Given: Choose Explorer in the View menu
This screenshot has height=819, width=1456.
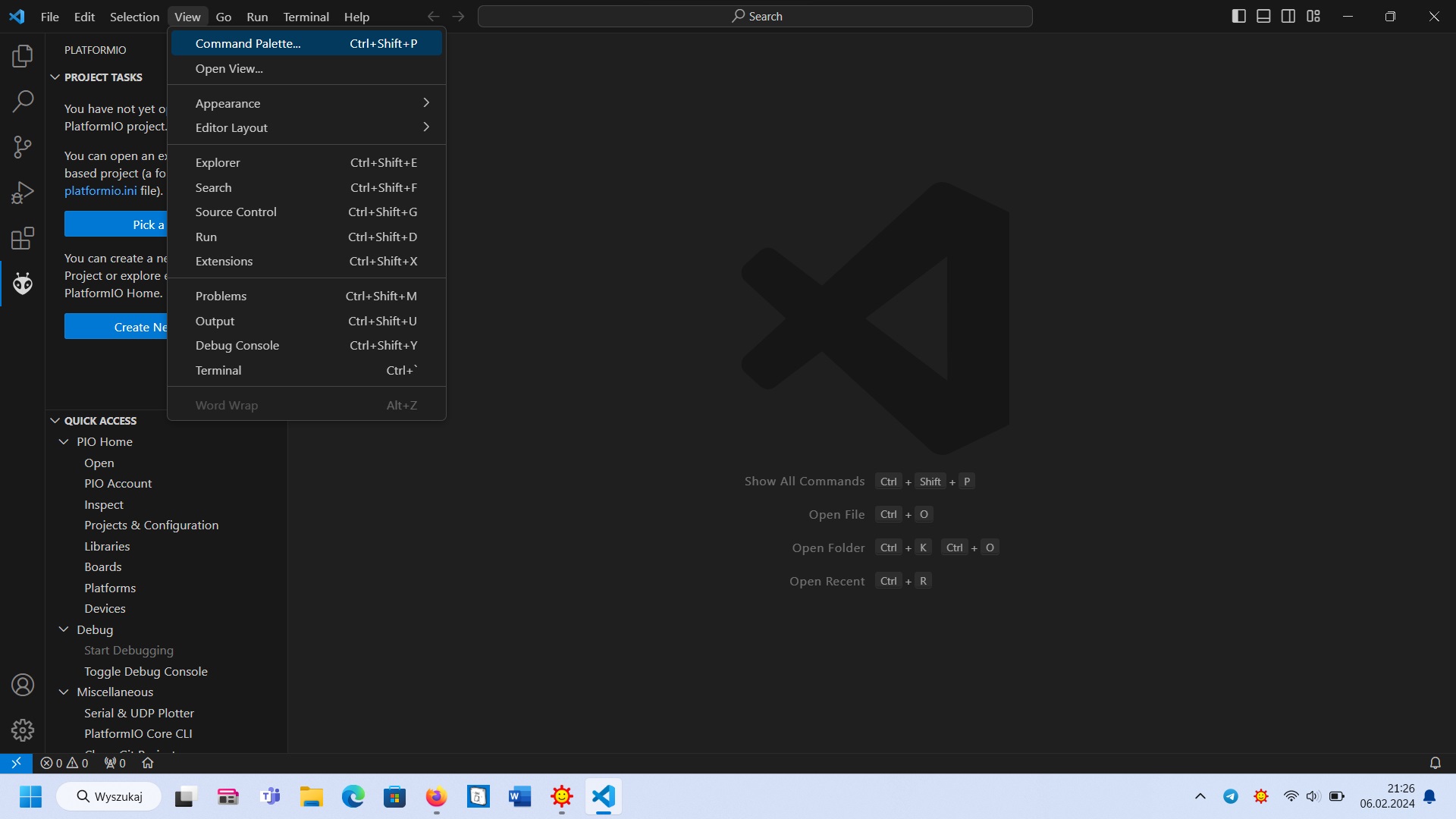Looking at the screenshot, I should tap(306, 162).
